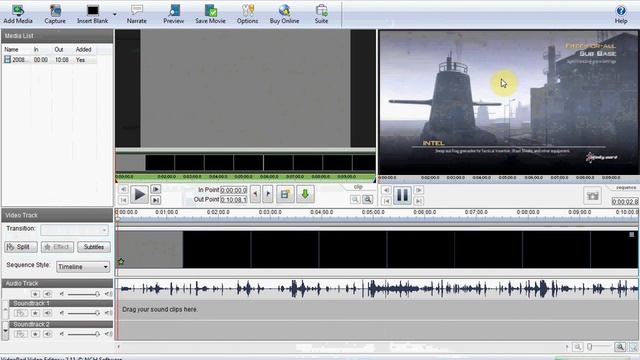The image size is (640, 360).
Task: Open the Insert Blank dropdown arrow
Action: tap(115, 15)
